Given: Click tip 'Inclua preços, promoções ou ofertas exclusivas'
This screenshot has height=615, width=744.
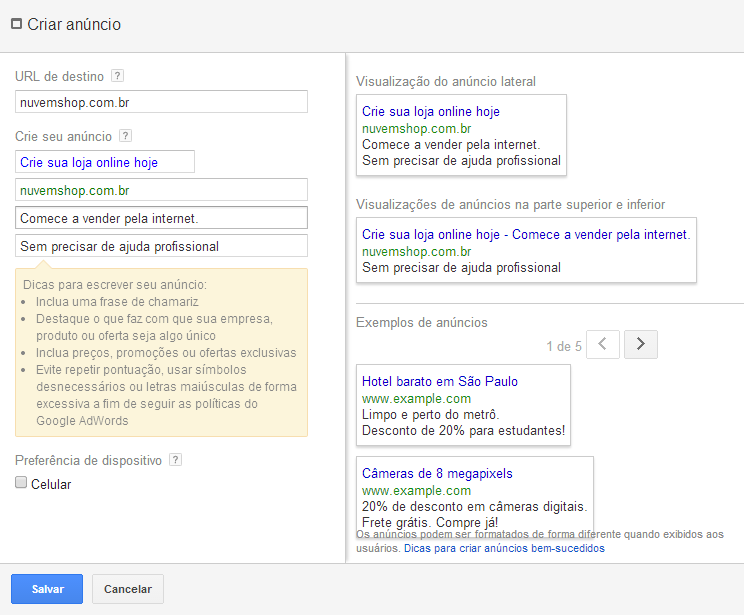Looking at the screenshot, I should tap(166, 353).
